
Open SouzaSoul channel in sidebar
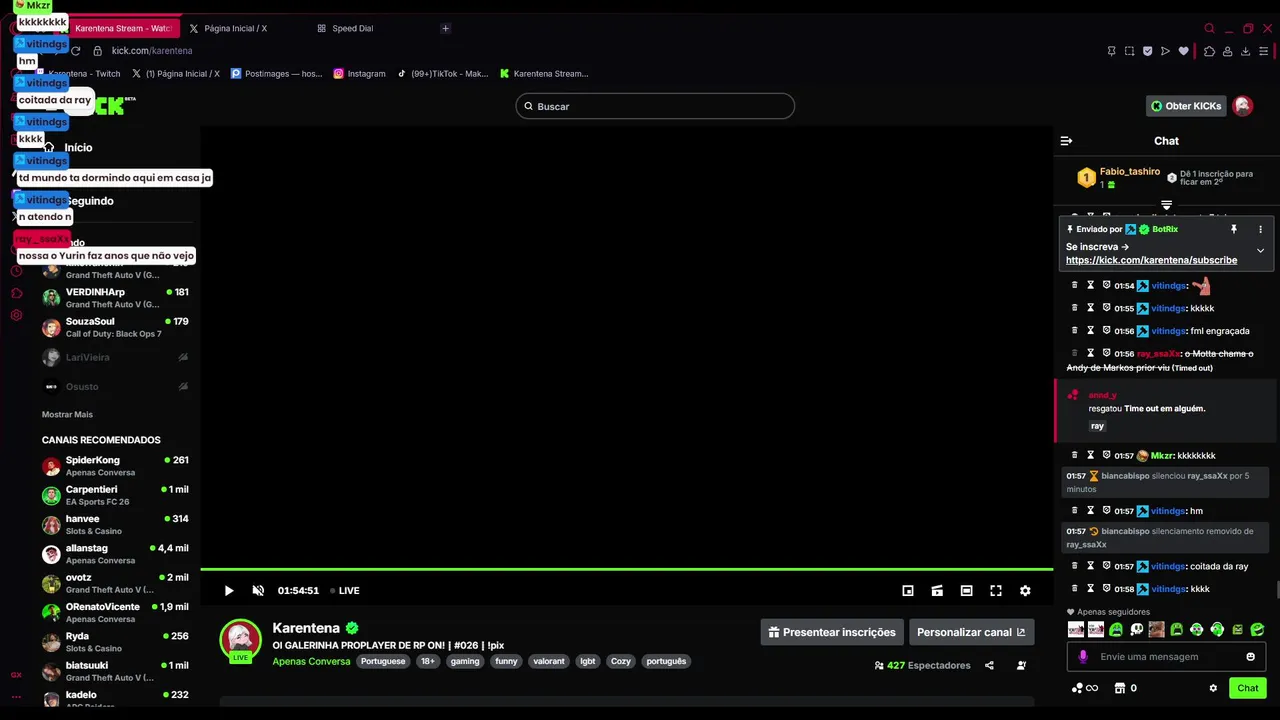coord(115,327)
